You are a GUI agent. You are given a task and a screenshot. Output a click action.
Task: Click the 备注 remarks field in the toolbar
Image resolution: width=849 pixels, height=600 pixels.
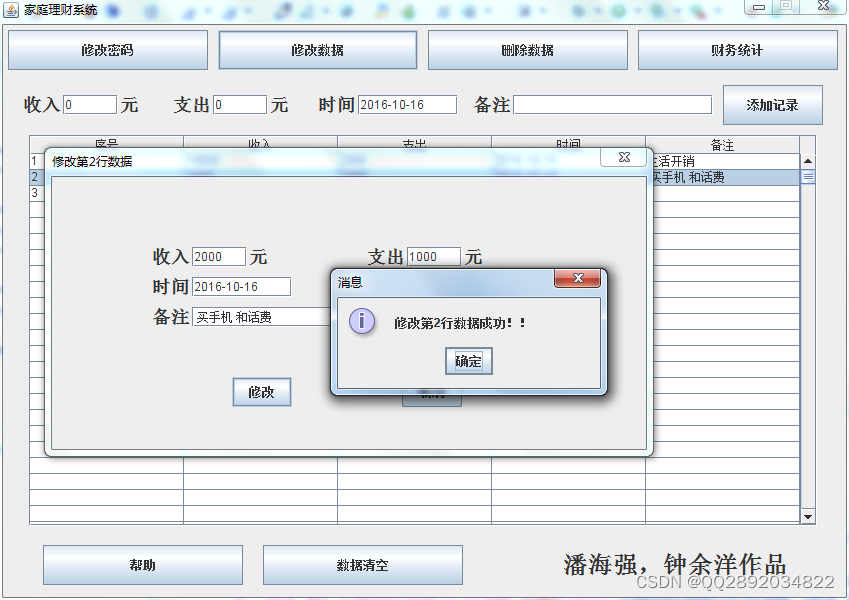610,104
